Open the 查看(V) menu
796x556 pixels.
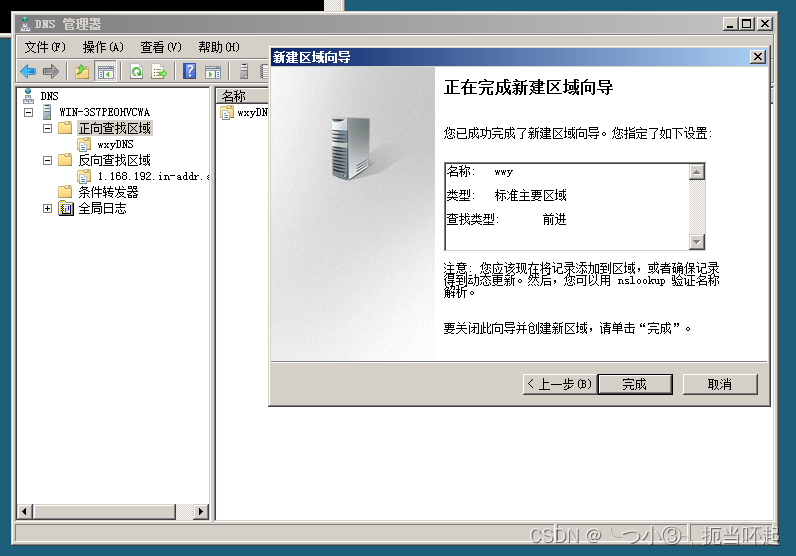point(160,47)
